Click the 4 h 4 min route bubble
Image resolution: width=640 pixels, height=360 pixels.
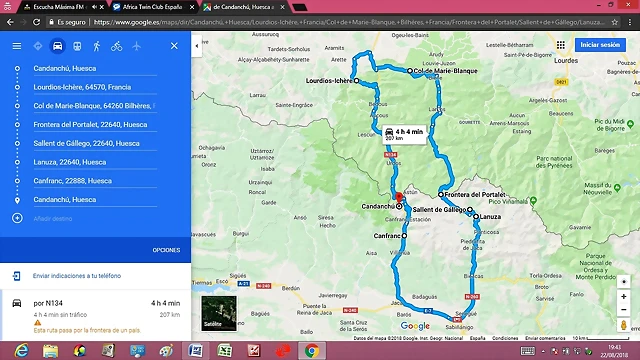click(x=404, y=135)
